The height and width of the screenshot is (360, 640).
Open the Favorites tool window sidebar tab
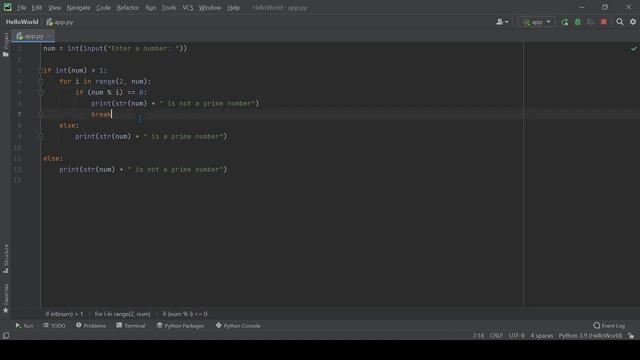(x=6, y=298)
